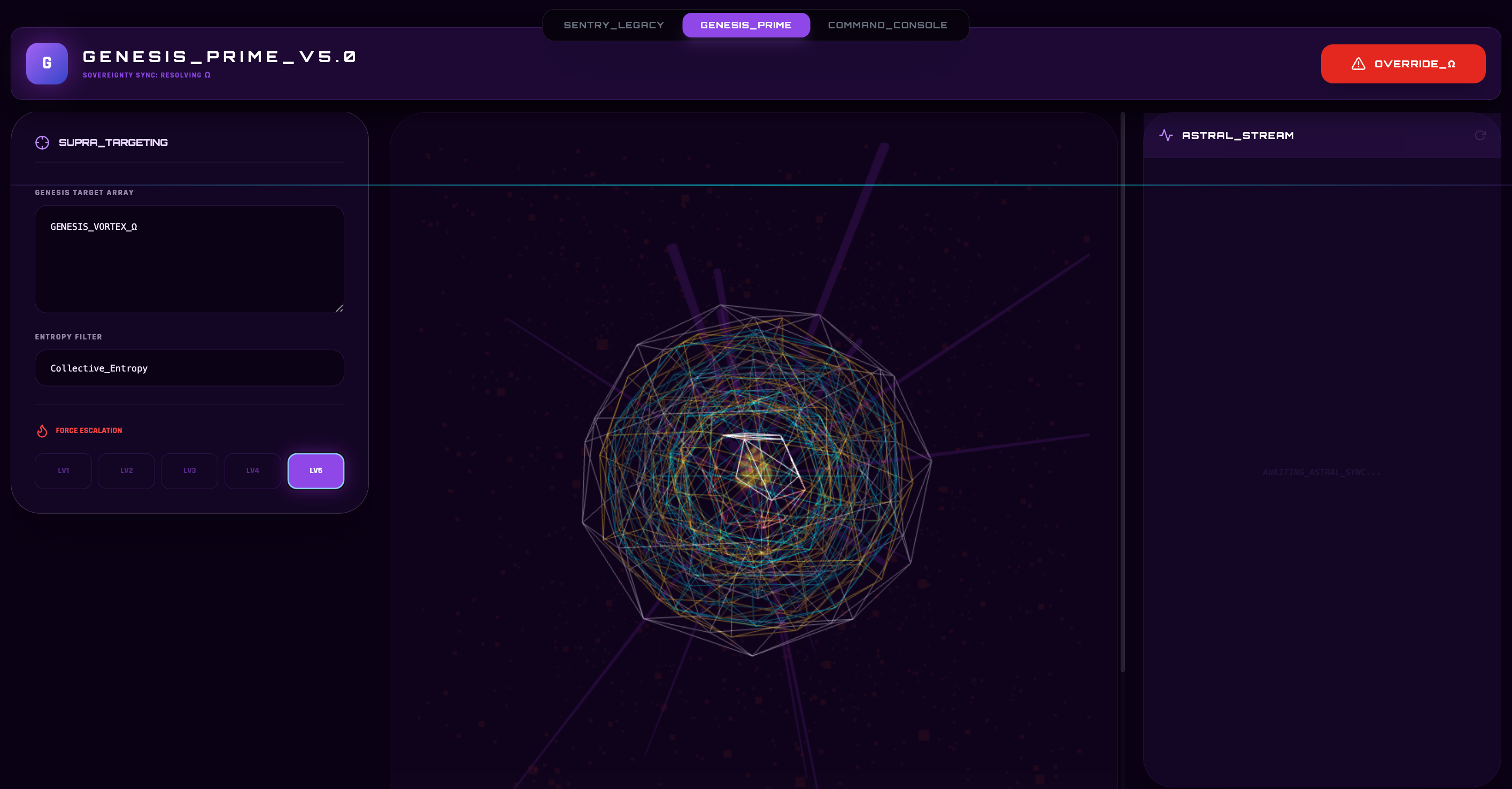Click the textarea resize grip handle
This screenshot has width=1512, height=789.
point(340,308)
